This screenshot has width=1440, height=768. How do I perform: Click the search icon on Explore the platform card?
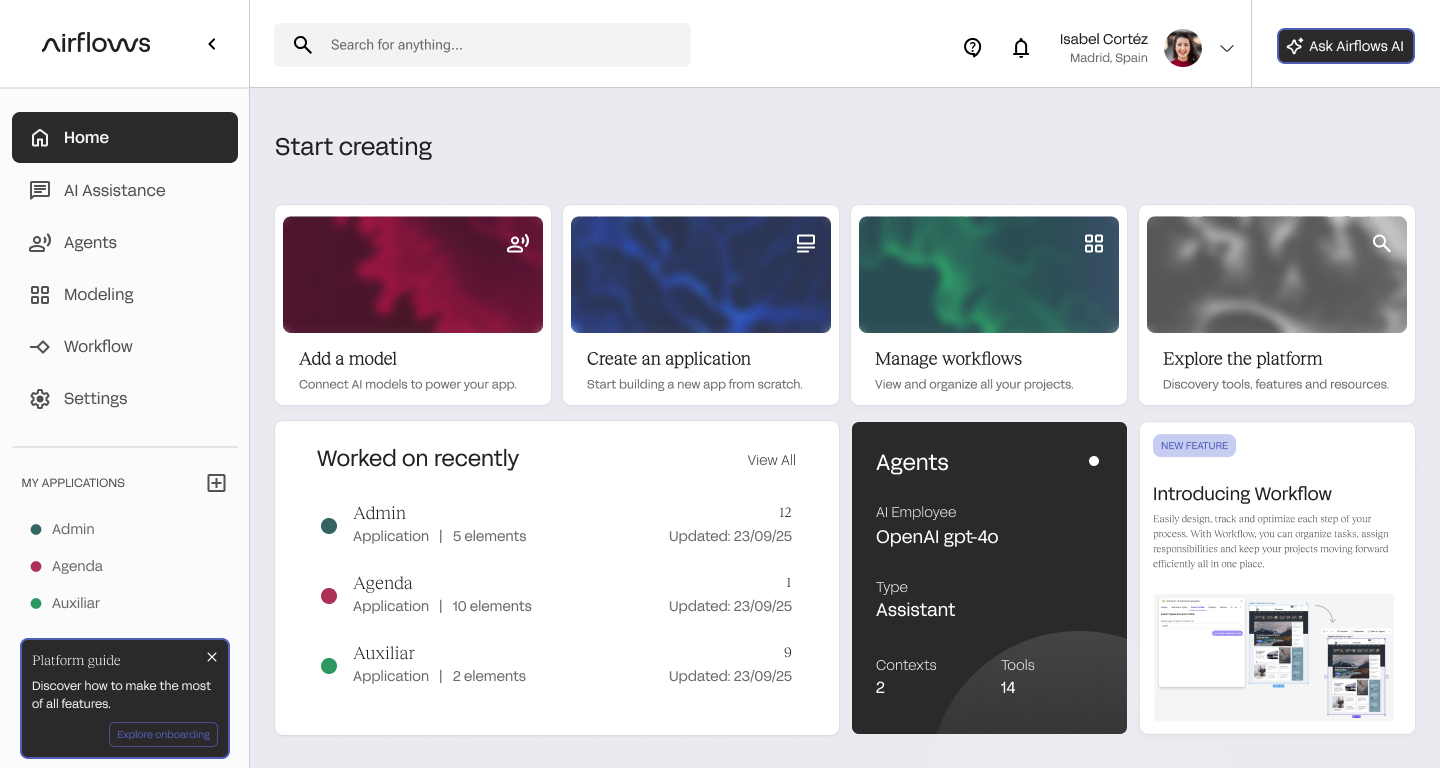click(1382, 243)
